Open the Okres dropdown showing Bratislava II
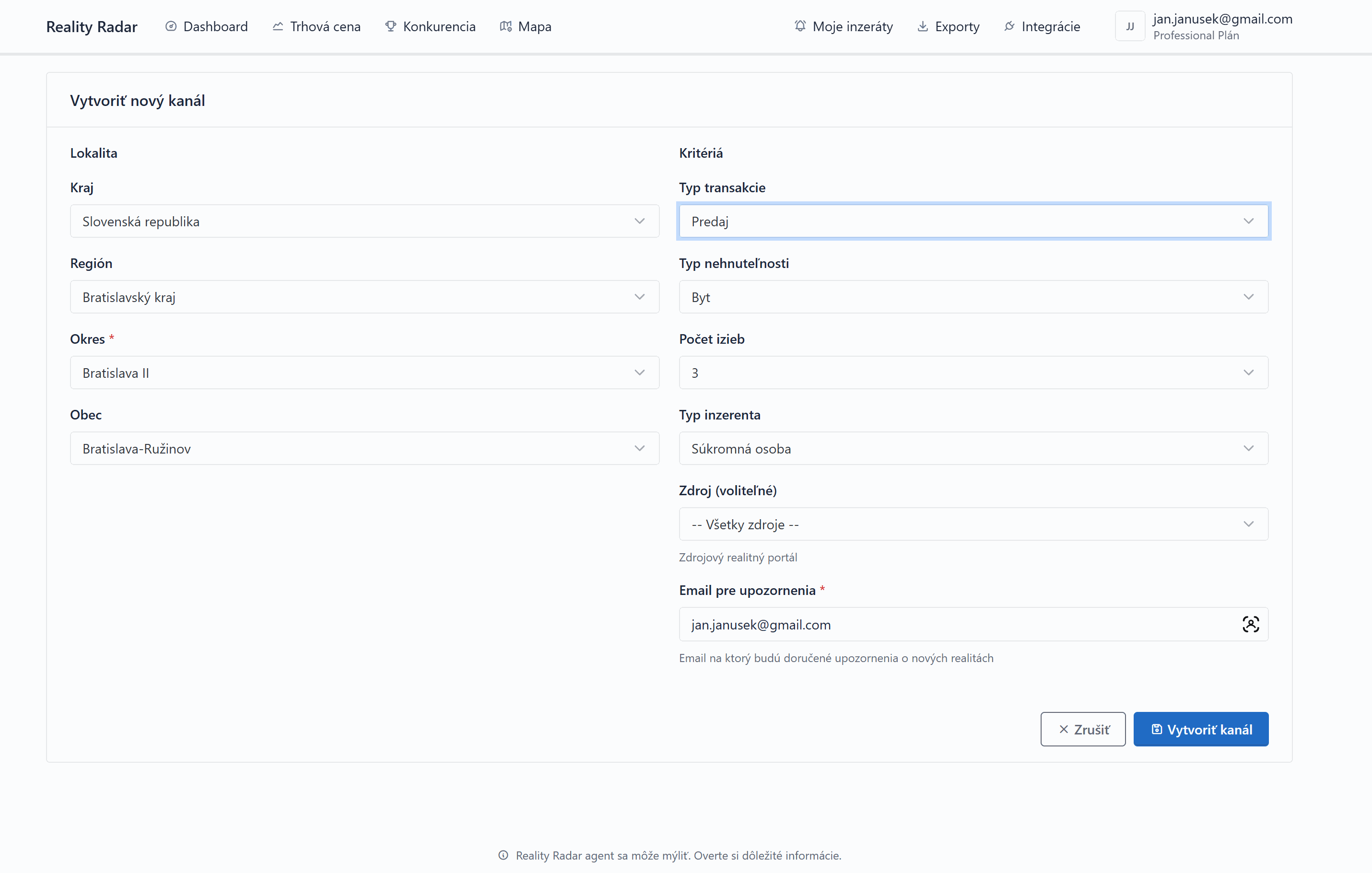The height and width of the screenshot is (873, 1372). [x=364, y=372]
